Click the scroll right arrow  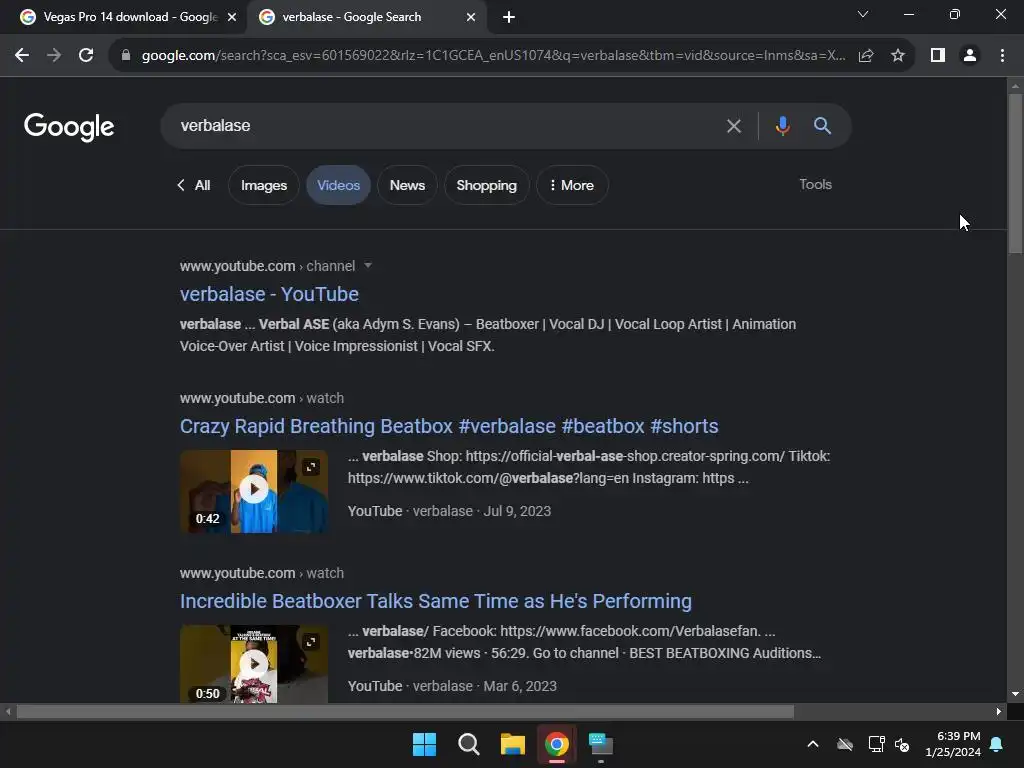pyautogui.click(x=999, y=712)
